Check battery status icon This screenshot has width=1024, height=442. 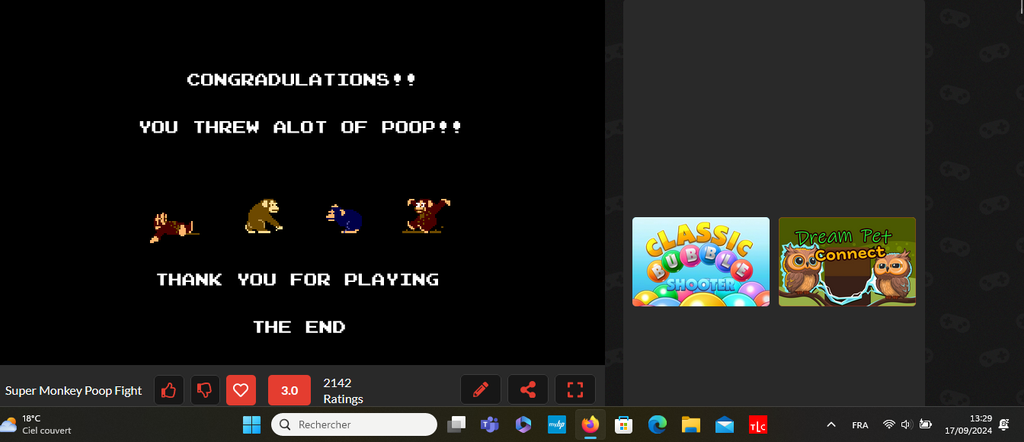coord(925,424)
